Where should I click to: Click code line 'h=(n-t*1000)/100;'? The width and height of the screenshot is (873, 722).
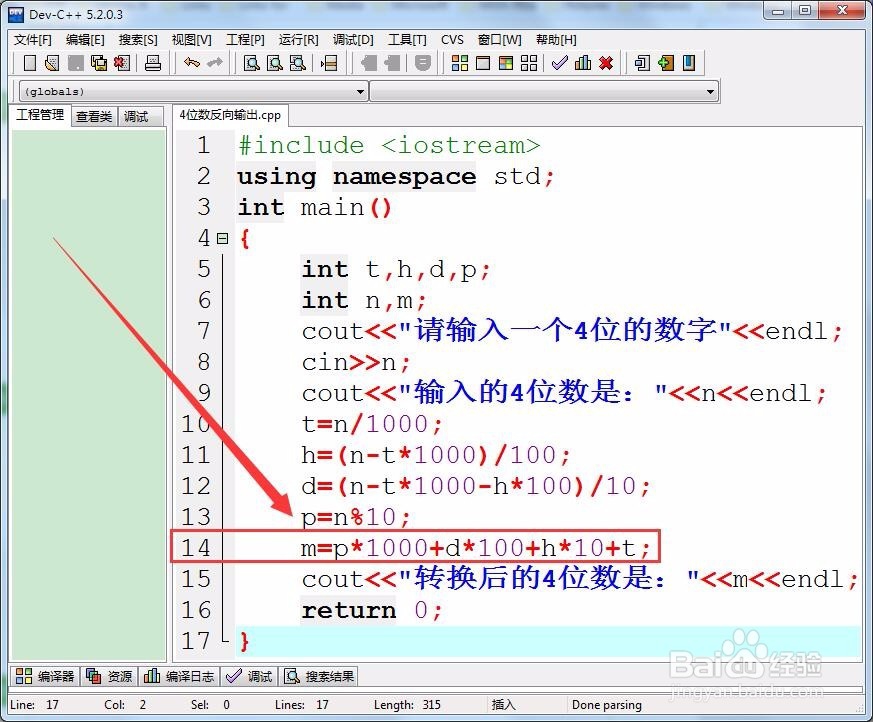pyautogui.click(x=435, y=455)
